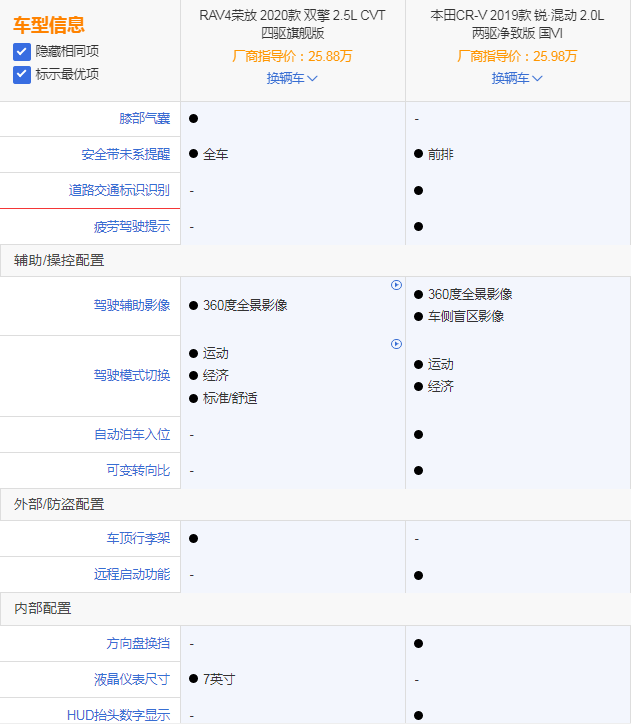The image size is (631, 726).
Task: Click 疲劳驾驶提示 label
Action: pyautogui.click(x=132, y=226)
